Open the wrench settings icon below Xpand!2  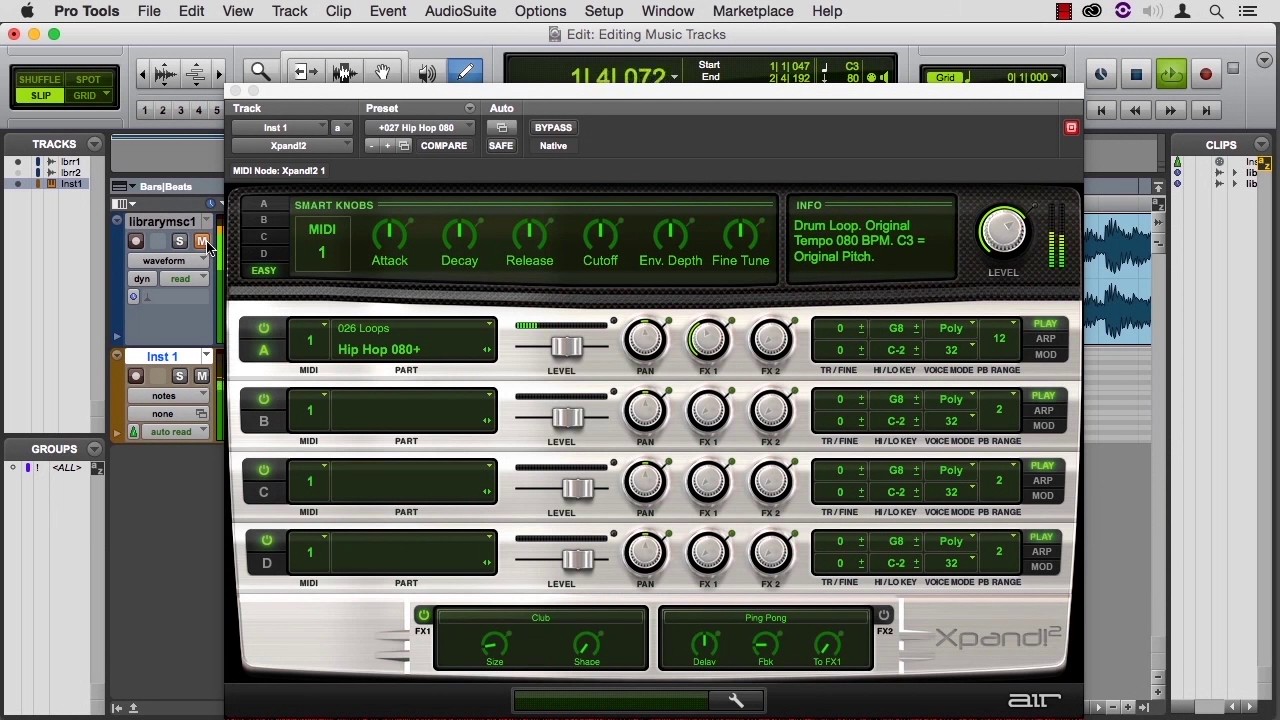pos(736,701)
